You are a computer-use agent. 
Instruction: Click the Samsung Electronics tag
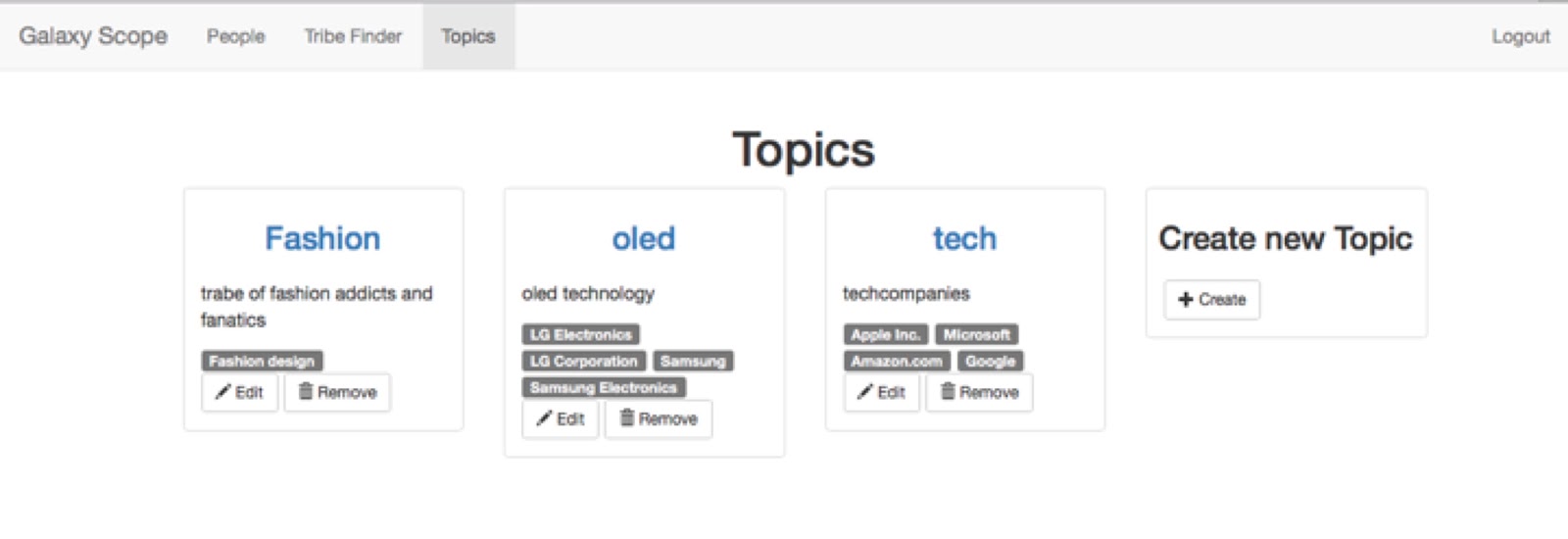point(603,387)
